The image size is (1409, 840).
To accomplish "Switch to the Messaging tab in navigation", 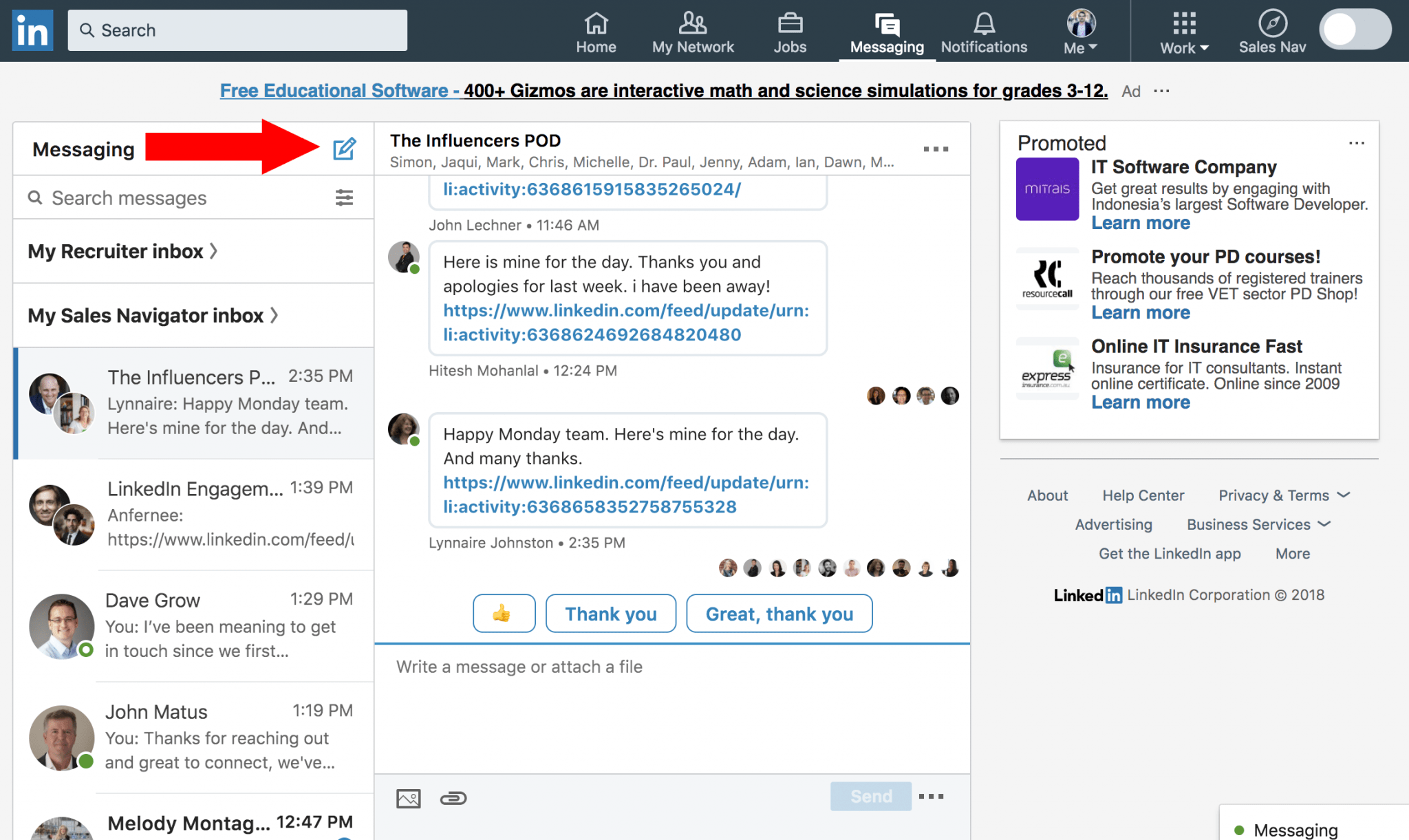I will [x=886, y=31].
